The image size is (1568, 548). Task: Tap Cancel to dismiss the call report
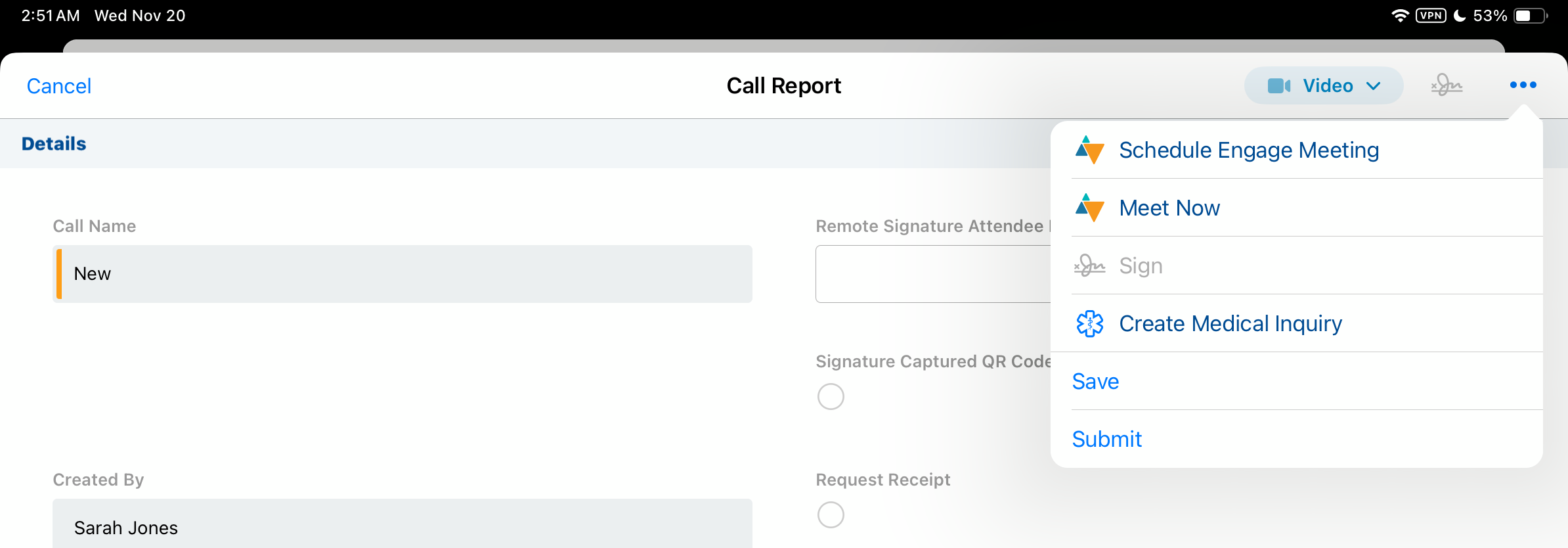point(58,86)
